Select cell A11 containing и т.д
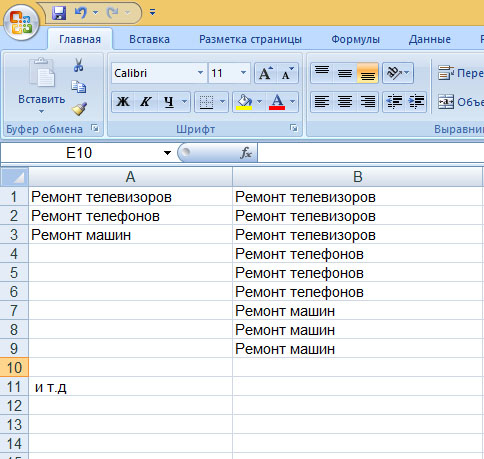This screenshot has height=459, width=484. point(130,387)
